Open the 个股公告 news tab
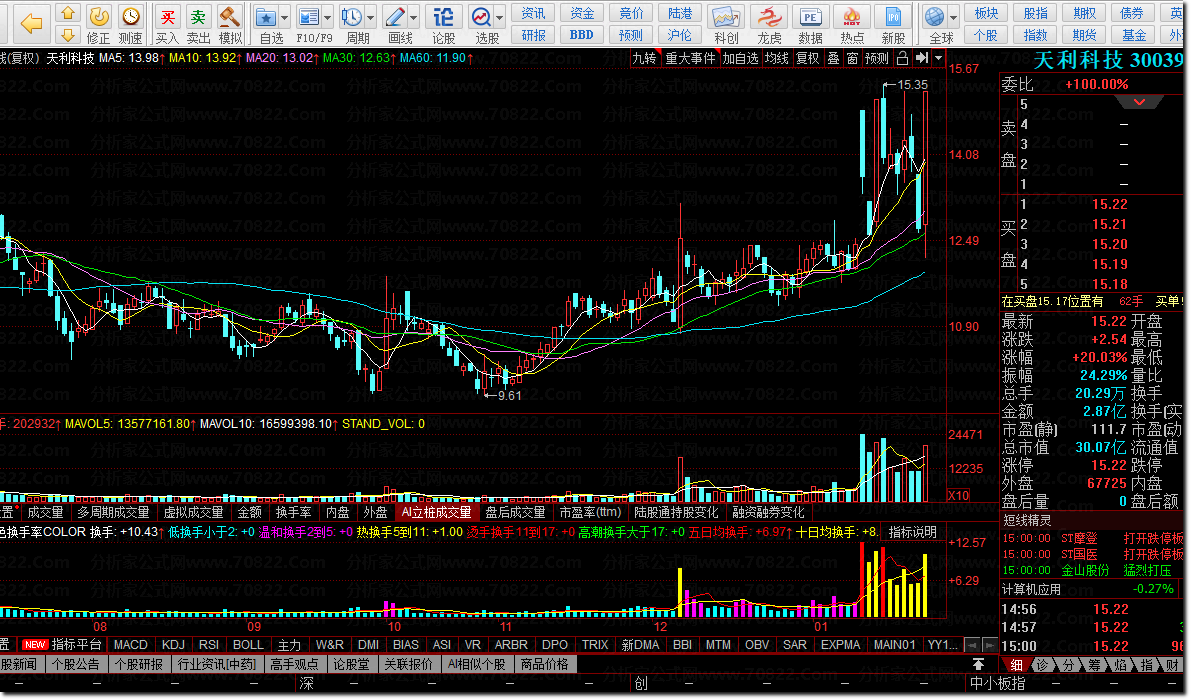This screenshot has width=1192, height=700. (x=75, y=665)
